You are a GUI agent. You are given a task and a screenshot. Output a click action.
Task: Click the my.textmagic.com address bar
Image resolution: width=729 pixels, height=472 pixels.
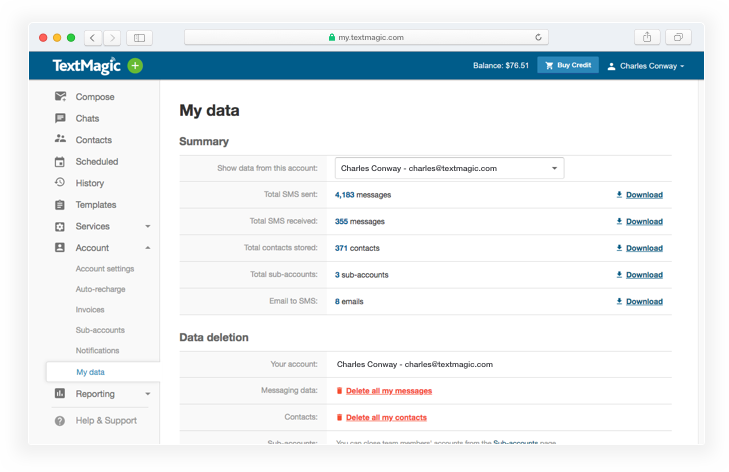[x=366, y=37]
